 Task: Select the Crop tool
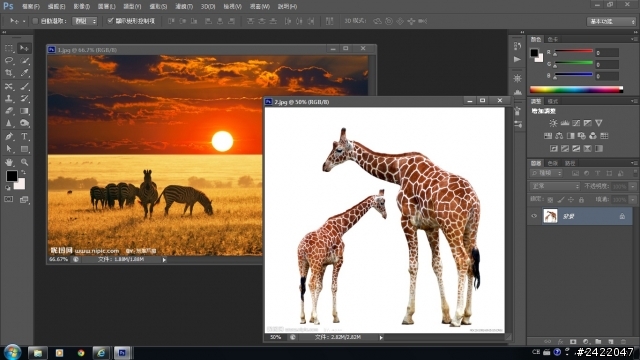pyautogui.click(x=9, y=73)
